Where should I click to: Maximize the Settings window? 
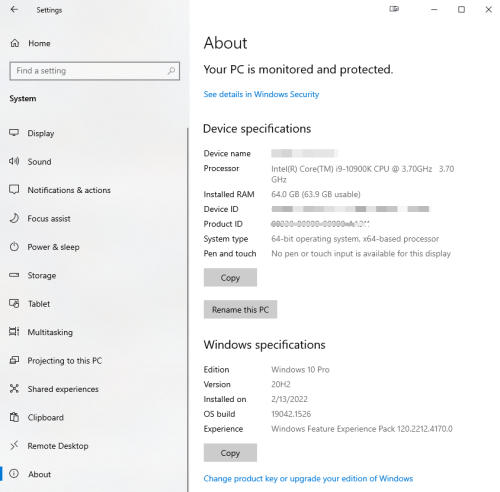coord(461,9)
